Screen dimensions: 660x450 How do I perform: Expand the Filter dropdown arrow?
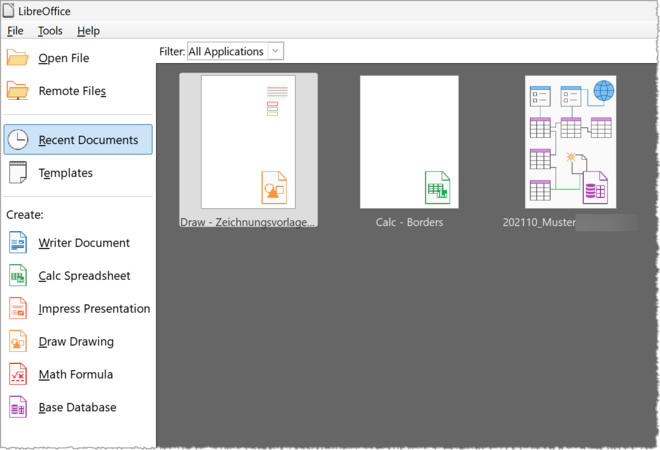[x=275, y=51]
